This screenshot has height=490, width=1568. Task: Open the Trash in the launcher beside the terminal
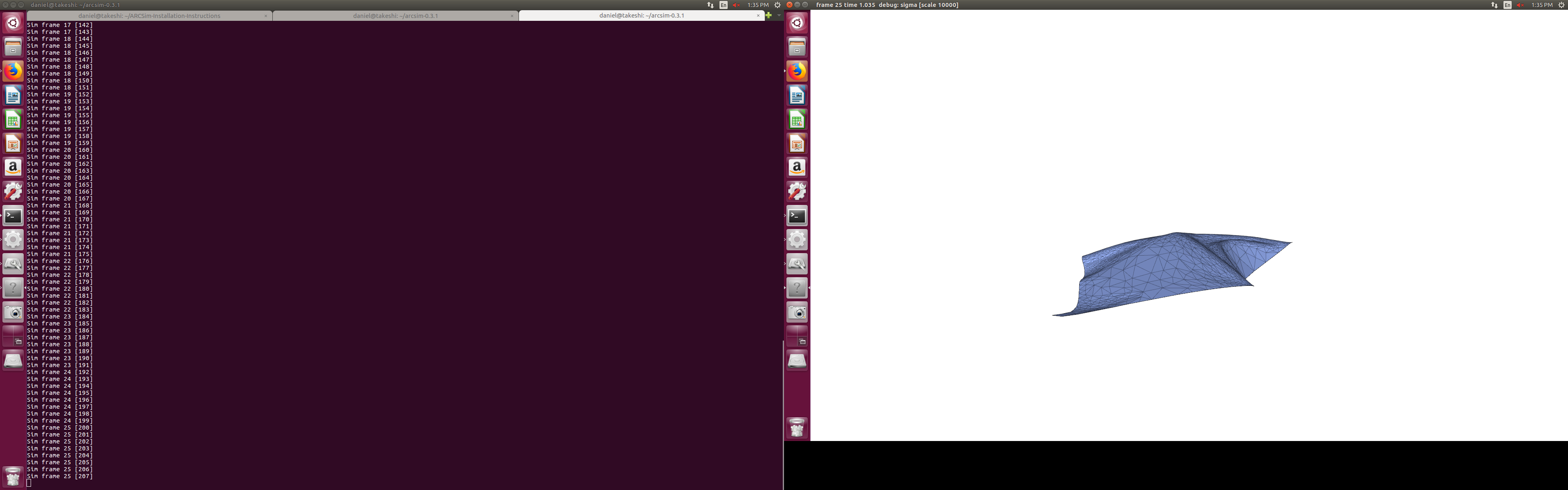[13, 476]
